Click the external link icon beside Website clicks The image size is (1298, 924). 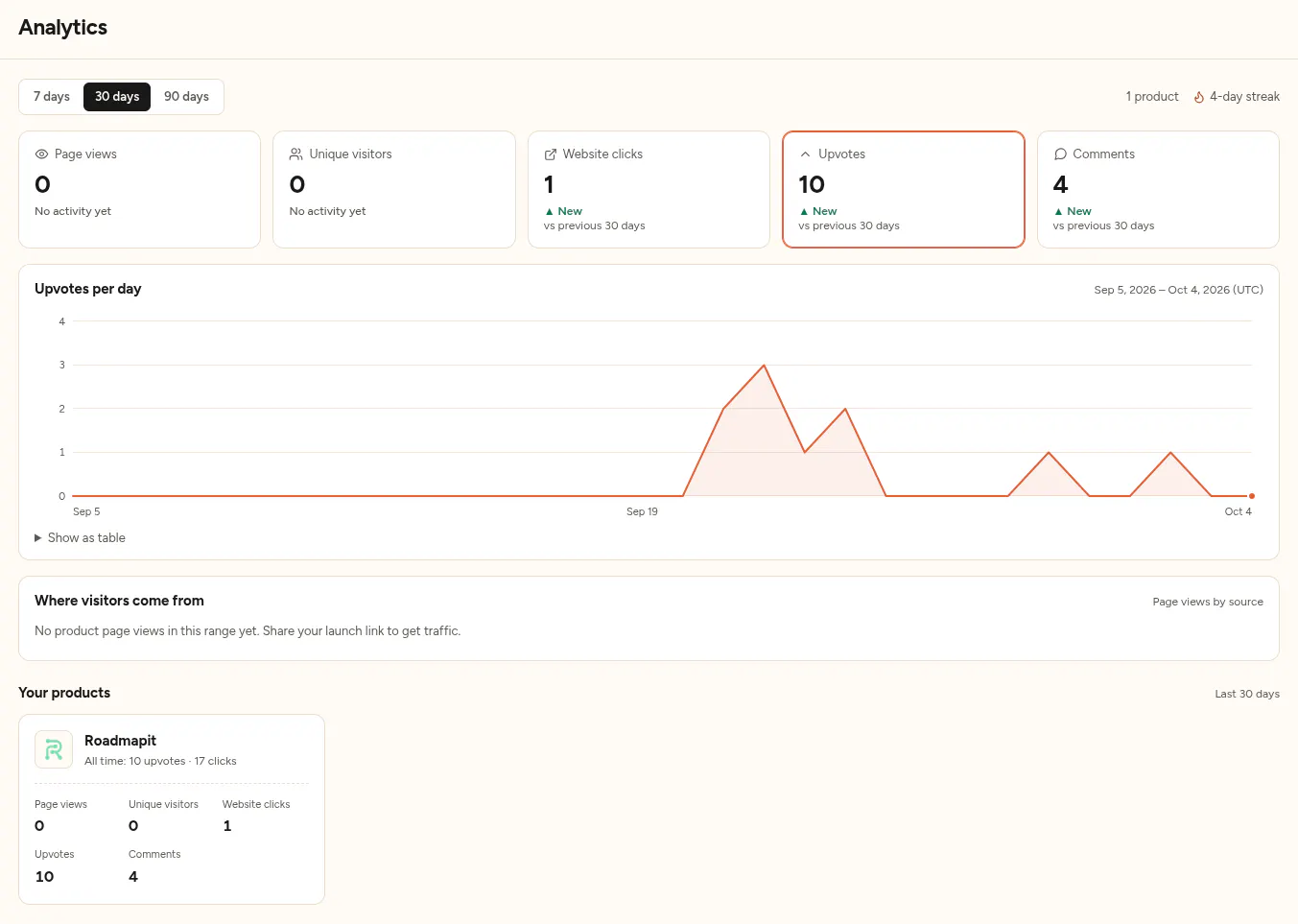pos(551,154)
